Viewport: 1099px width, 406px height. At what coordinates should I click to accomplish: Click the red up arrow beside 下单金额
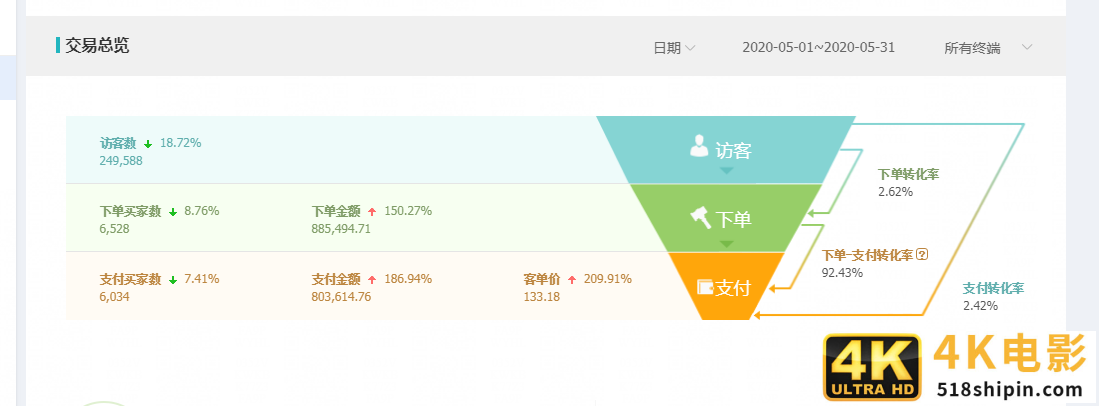(x=372, y=212)
